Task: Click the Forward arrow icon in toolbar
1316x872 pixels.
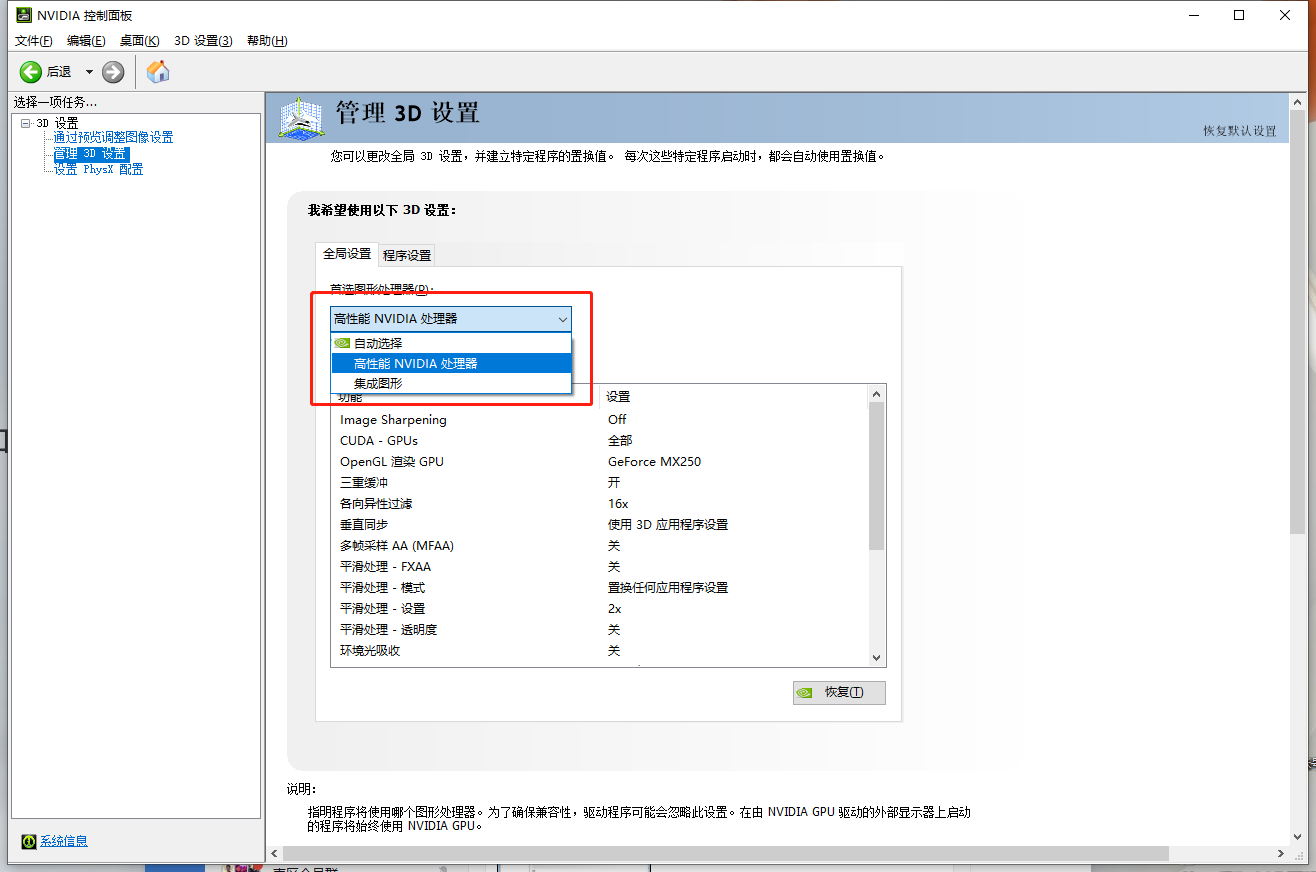Action: (113, 71)
